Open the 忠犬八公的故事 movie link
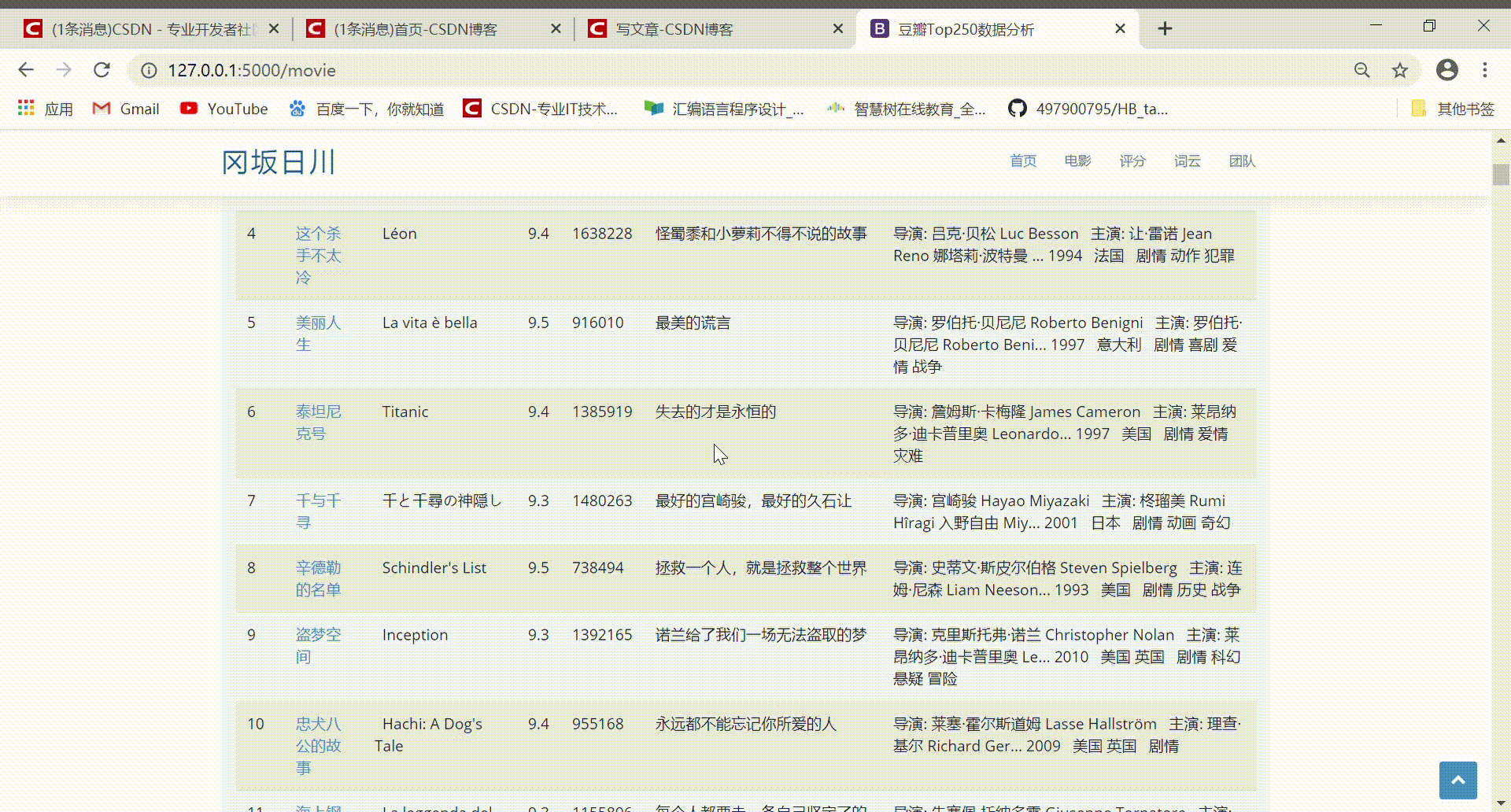Image resolution: width=1511 pixels, height=812 pixels. pyautogui.click(x=318, y=745)
